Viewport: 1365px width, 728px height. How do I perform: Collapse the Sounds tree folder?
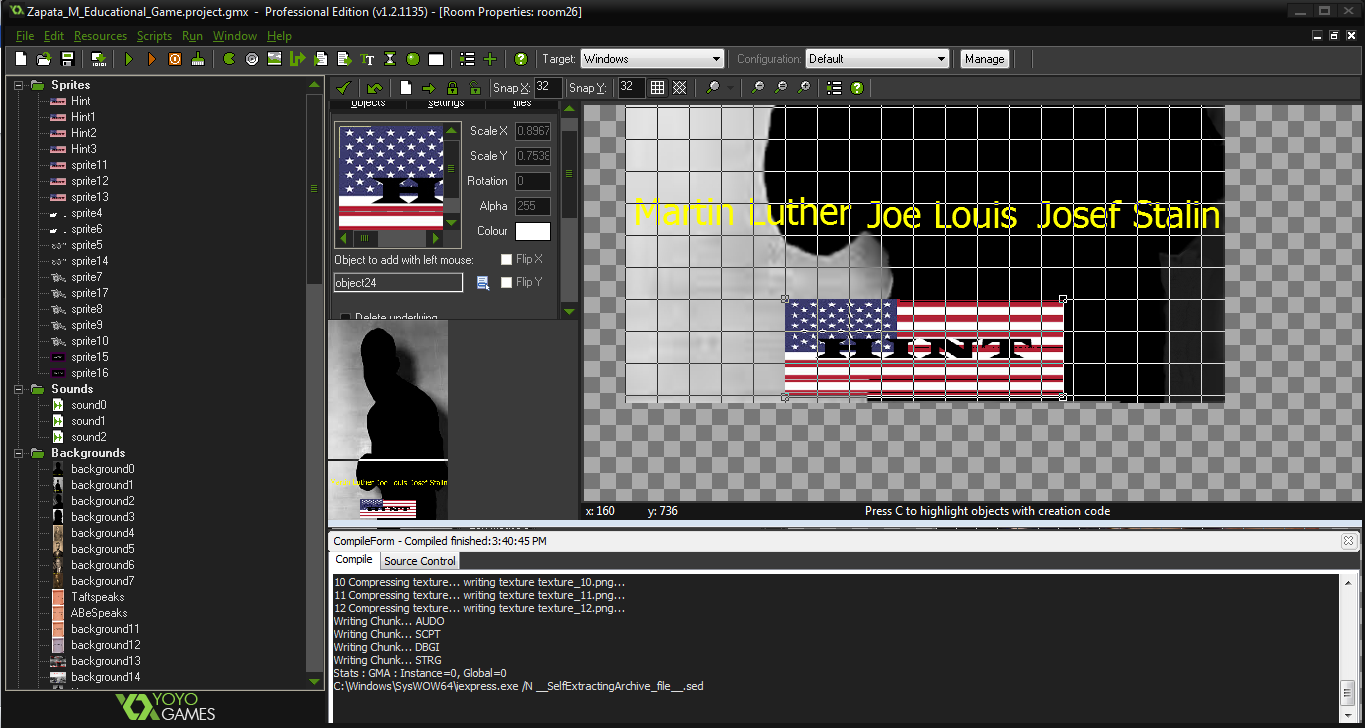18,389
